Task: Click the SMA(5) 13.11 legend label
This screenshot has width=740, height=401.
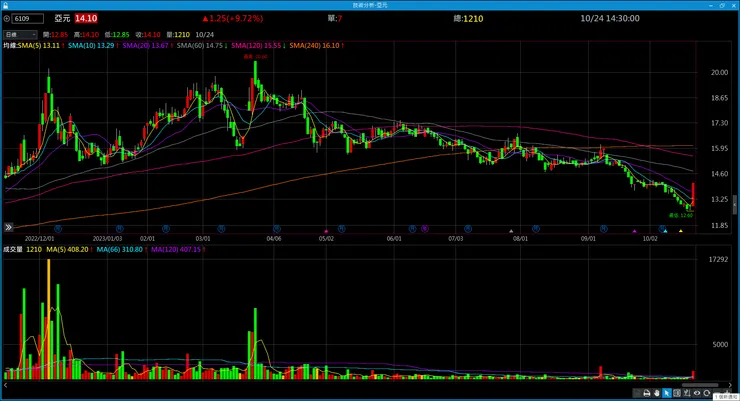Action: tap(40, 45)
